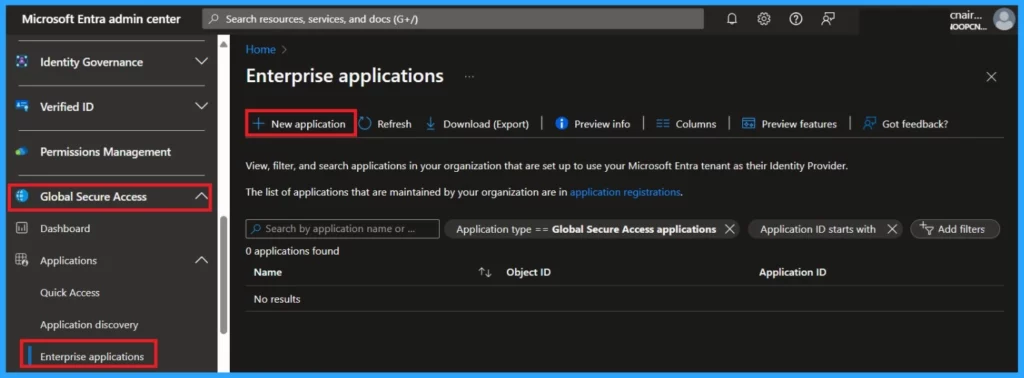Viewport: 1024px width, 378px height.
Task: Open the ellipsis more options next to title
Action: coord(469,77)
